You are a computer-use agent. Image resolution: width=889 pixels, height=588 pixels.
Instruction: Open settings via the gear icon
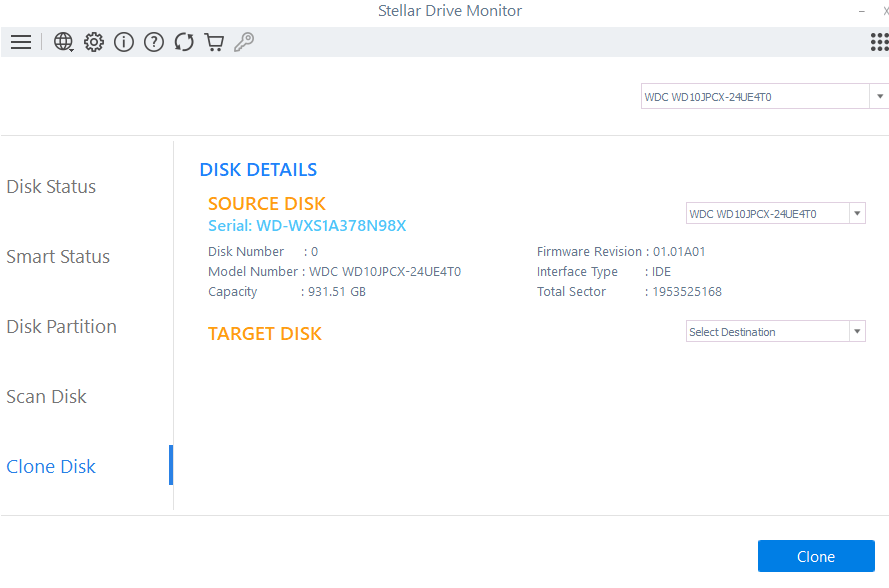[94, 42]
